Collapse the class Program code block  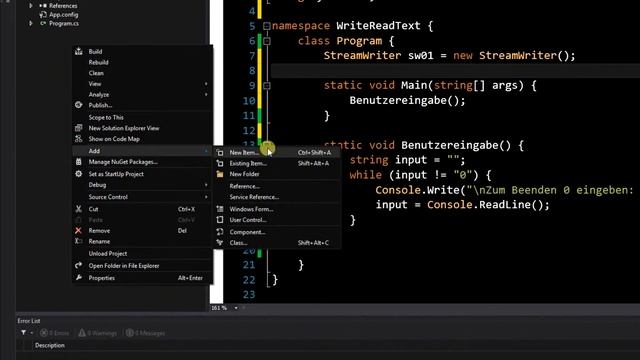[267, 41]
